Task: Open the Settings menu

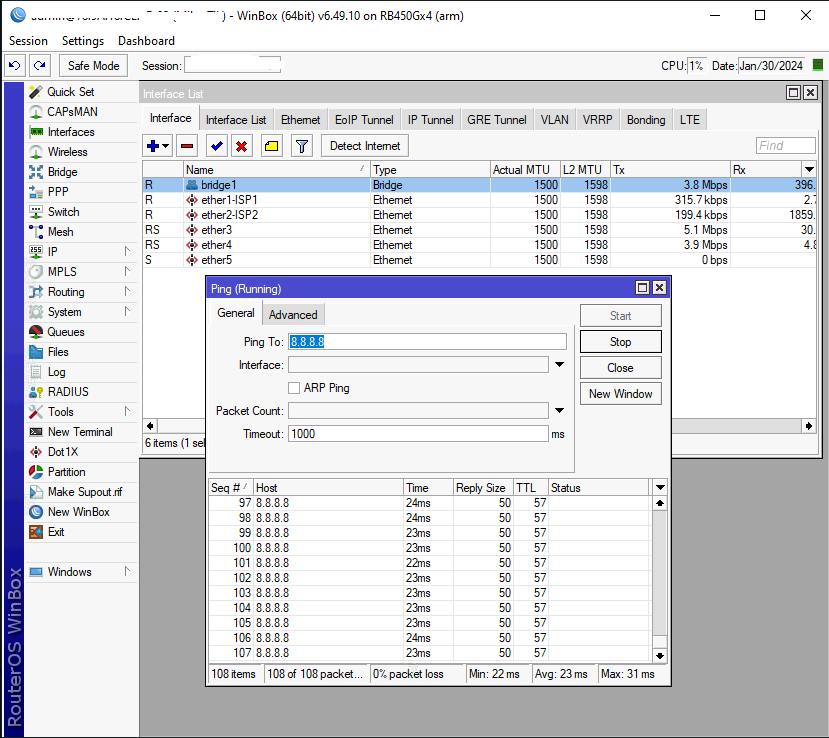Action: (83, 41)
